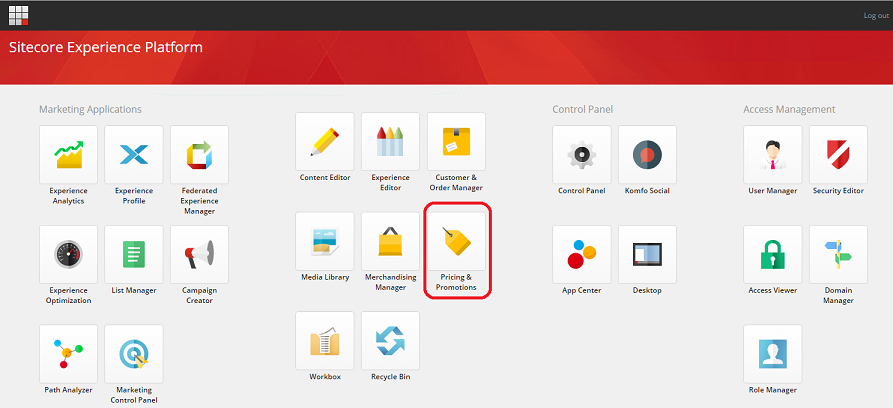
Task: Launch Merchandising Manager
Action: click(391, 241)
